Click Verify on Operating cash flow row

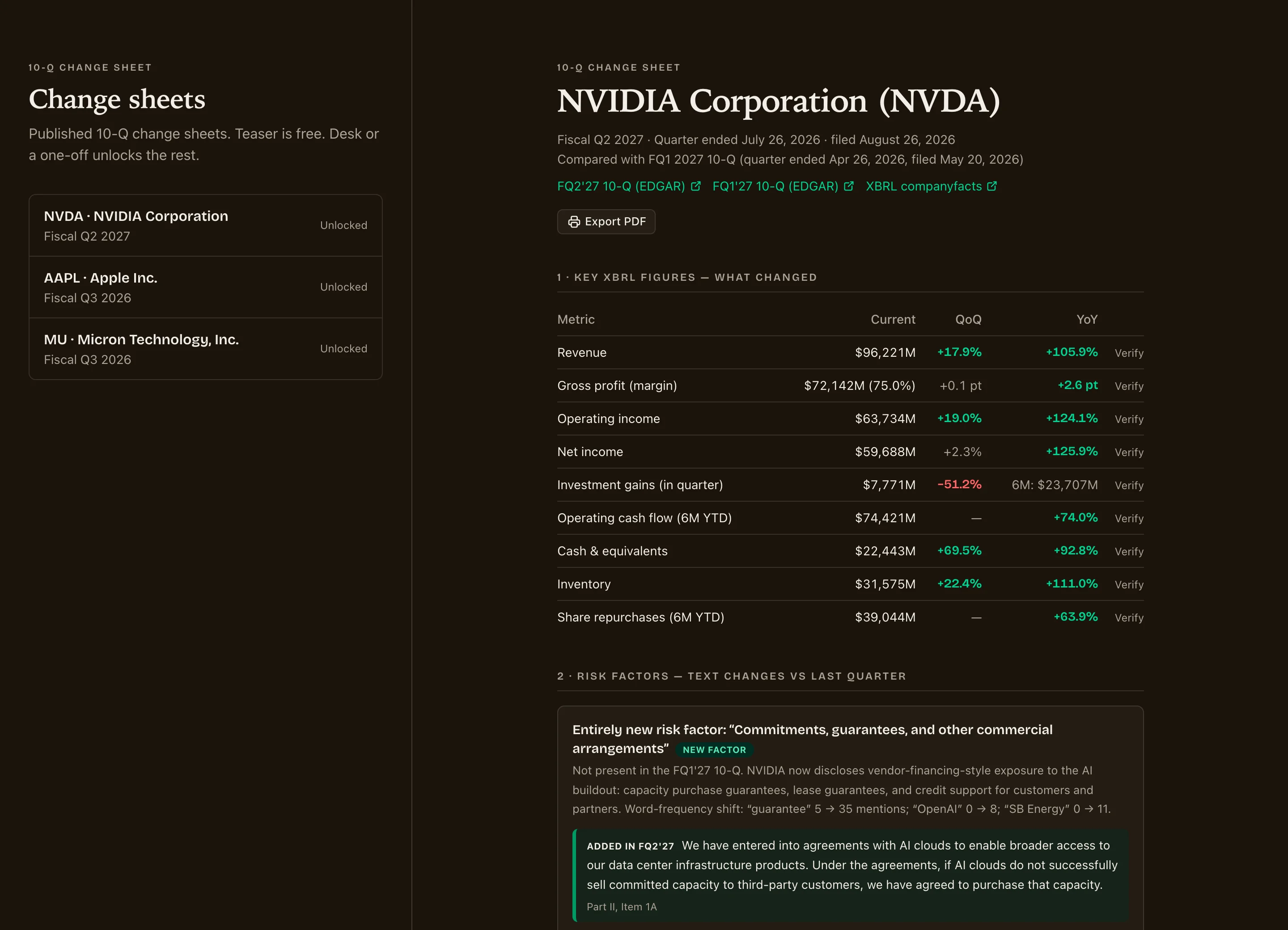pyautogui.click(x=1129, y=518)
